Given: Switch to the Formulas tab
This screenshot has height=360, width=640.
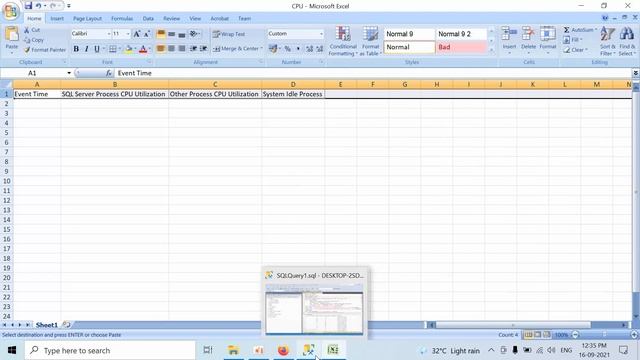Looking at the screenshot, I should pos(122,18).
